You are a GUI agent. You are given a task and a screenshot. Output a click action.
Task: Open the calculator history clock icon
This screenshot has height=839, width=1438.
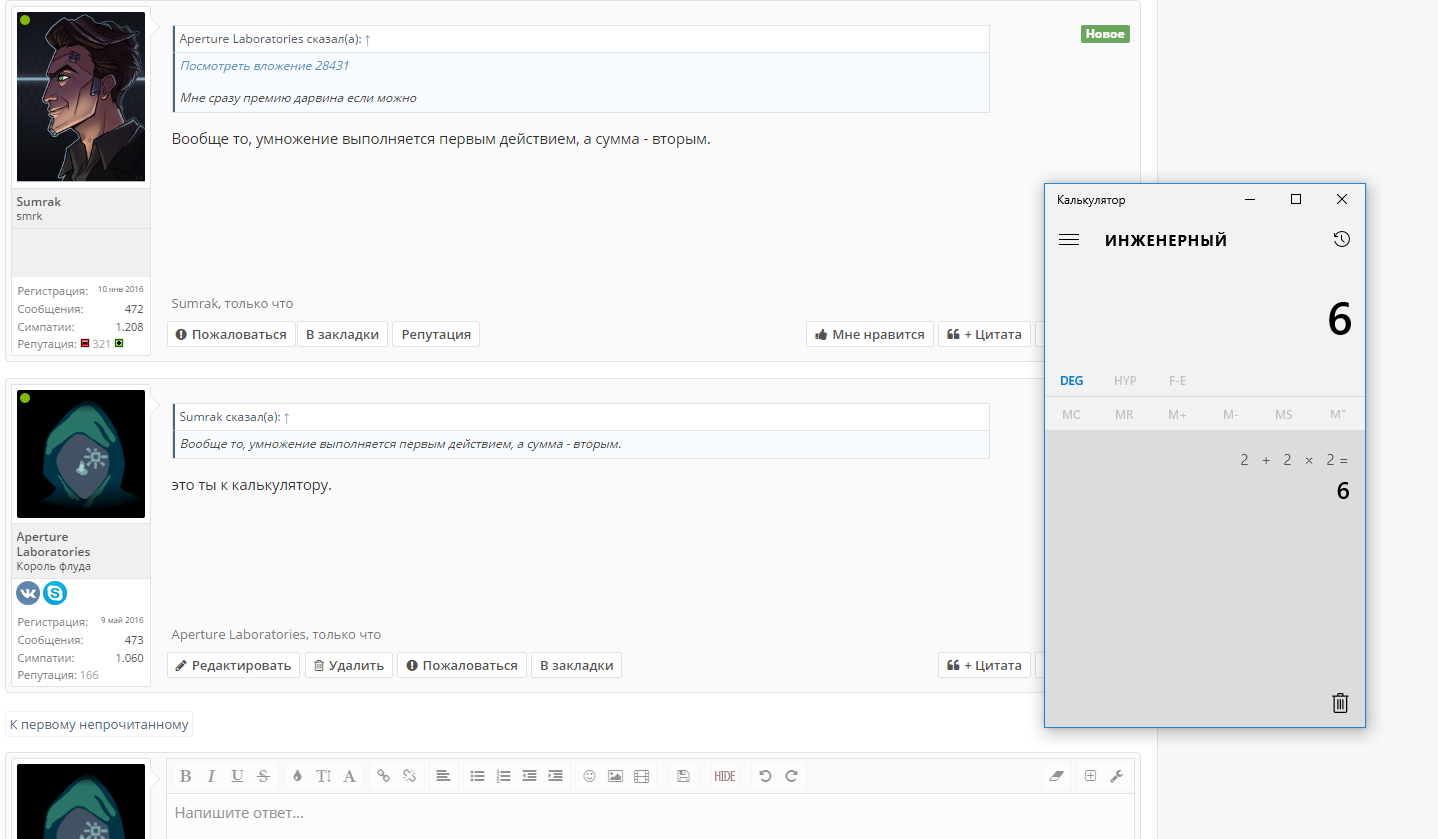1341,240
